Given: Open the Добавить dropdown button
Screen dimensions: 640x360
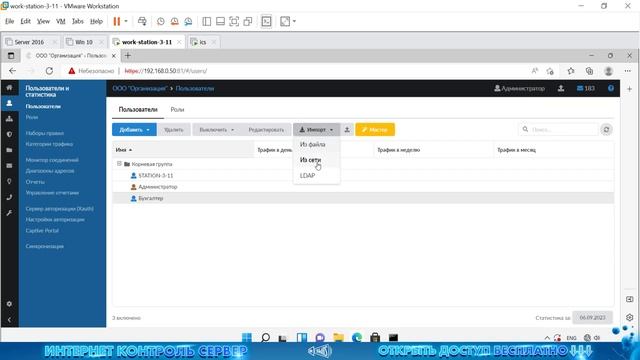Looking at the screenshot, I should pos(134,129).
